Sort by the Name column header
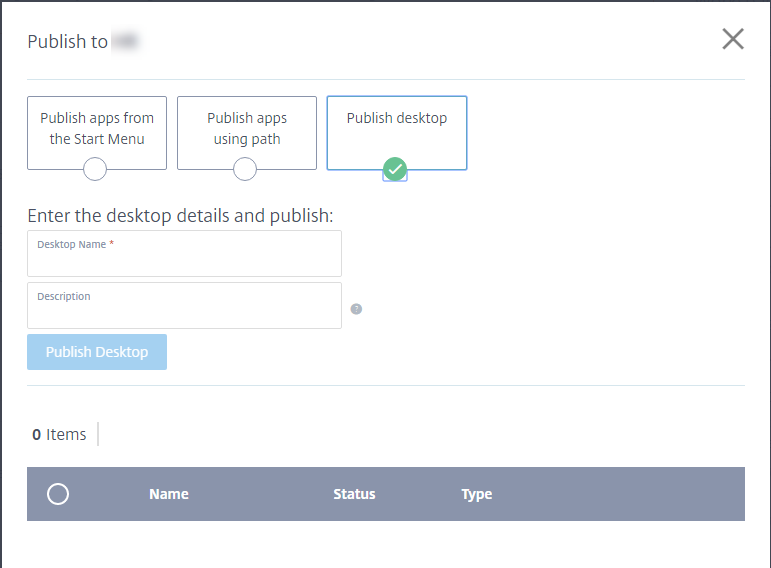The width and height of the screenshot is (771, 568). (169, 494)
